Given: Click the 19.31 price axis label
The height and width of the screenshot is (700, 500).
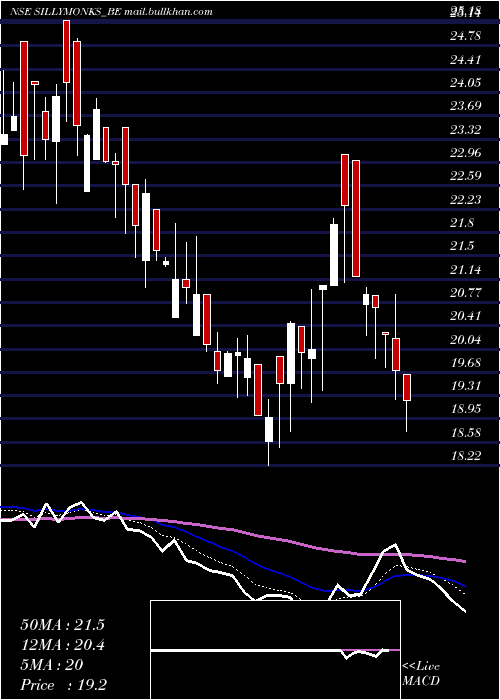Looking at the screenshot, I should (x=466, y=385).
